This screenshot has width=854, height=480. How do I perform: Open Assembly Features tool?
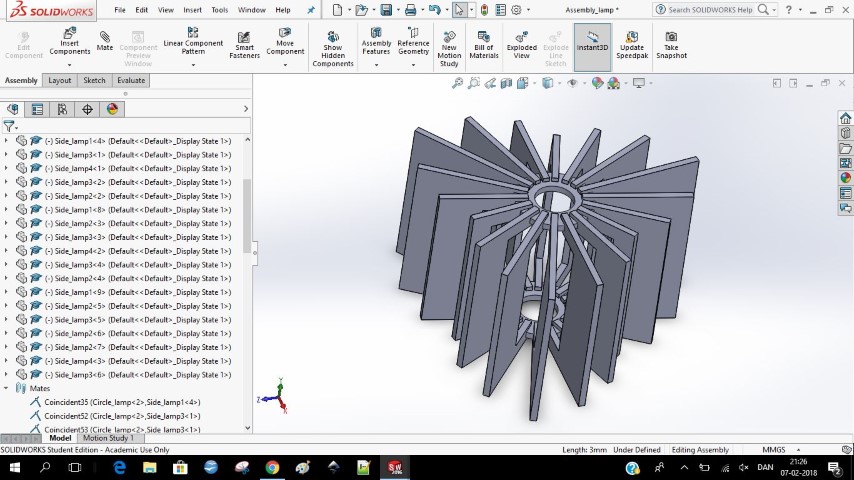tap(376, 42)
